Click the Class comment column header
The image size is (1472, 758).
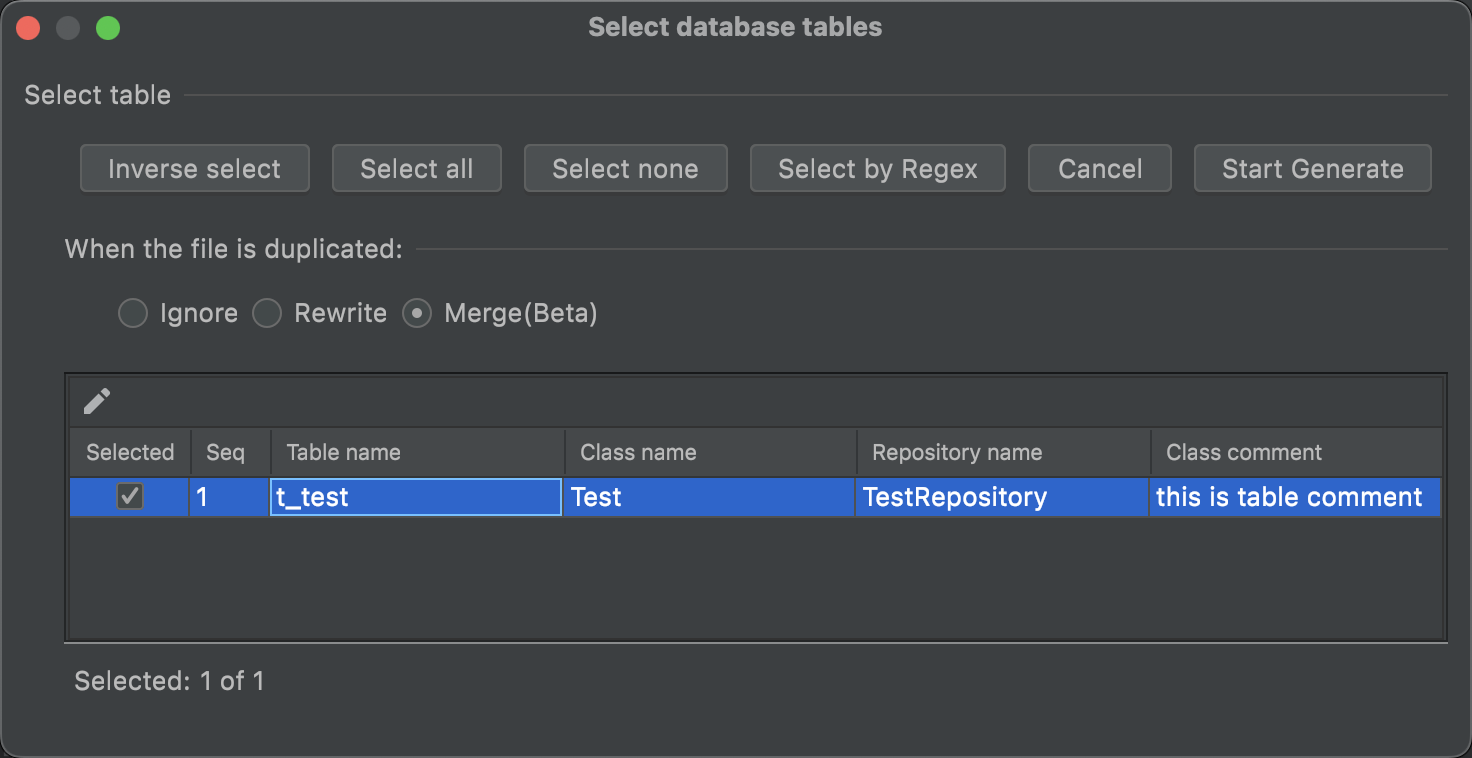click(1296, 452)
